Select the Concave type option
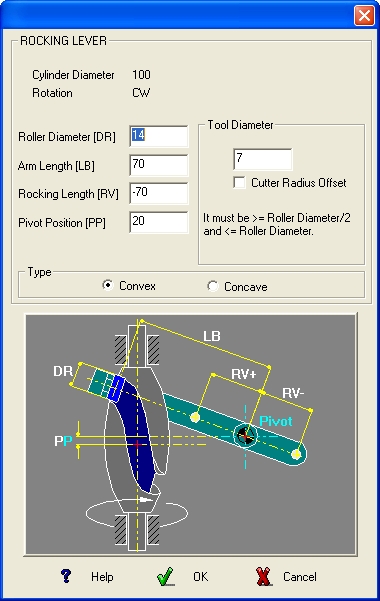 coord(212,286)
